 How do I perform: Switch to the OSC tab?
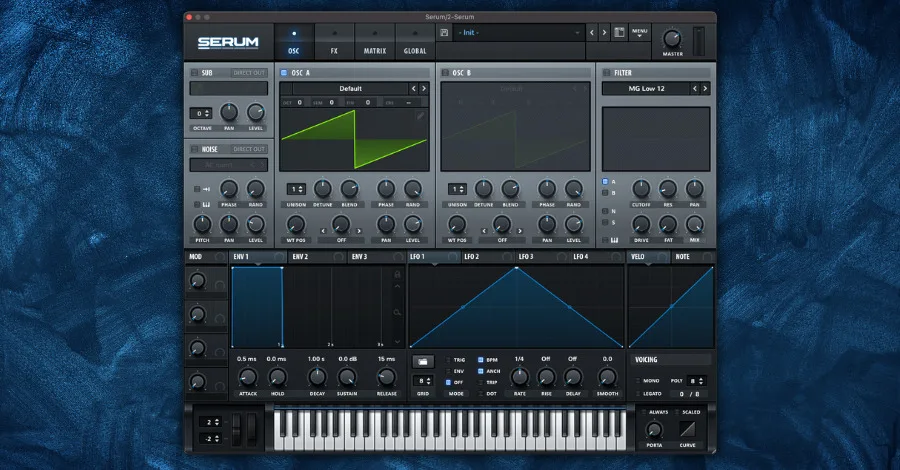click(x=294, y=41)
